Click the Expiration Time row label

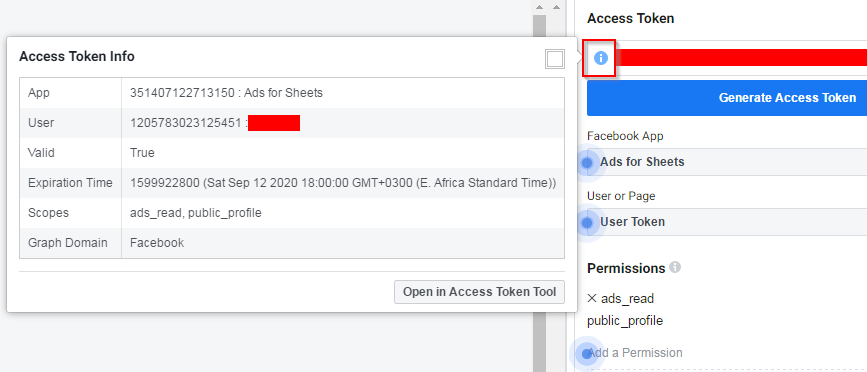tap(70, 183)
